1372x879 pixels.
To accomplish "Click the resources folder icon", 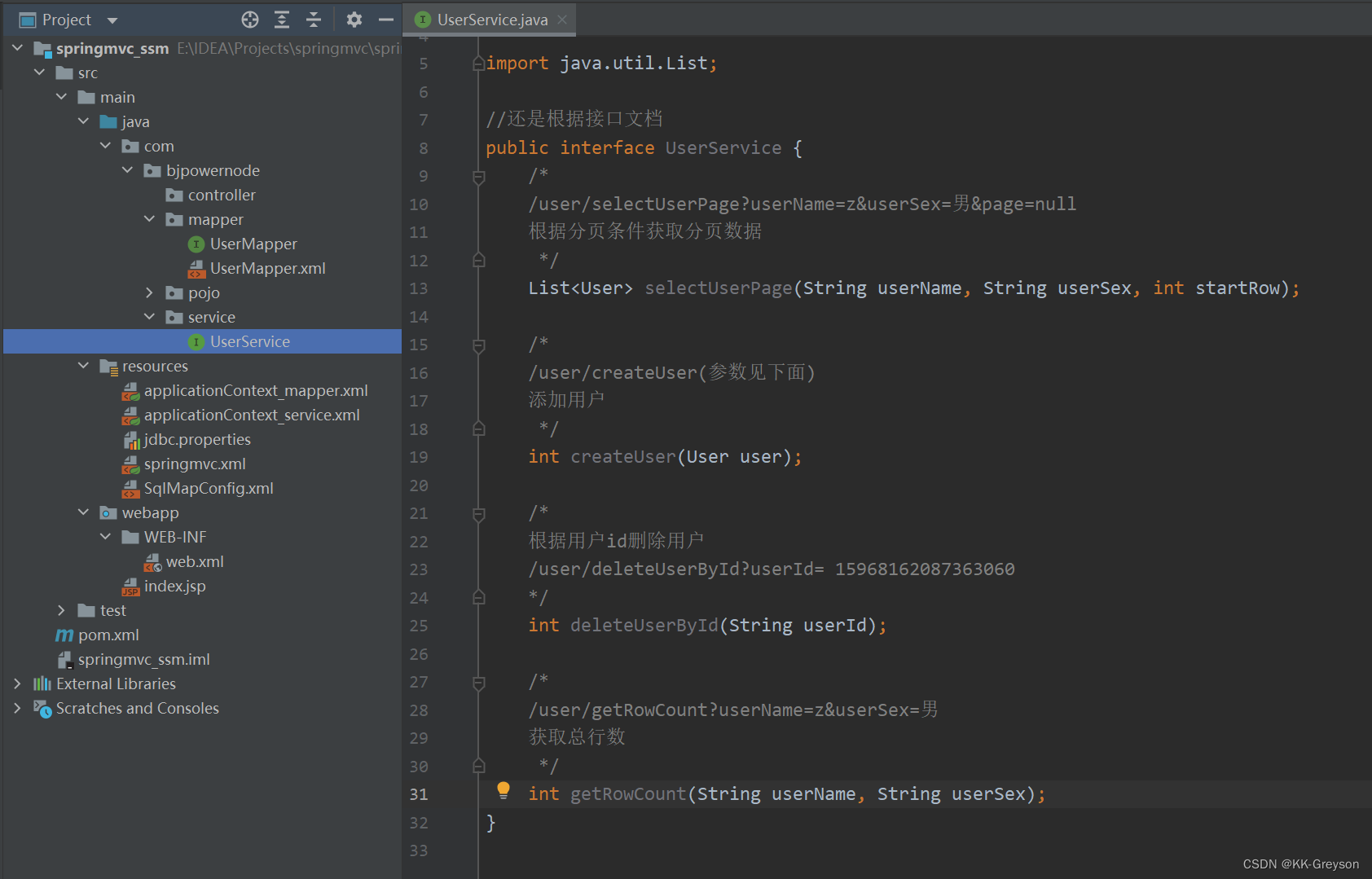I will 108,366.
